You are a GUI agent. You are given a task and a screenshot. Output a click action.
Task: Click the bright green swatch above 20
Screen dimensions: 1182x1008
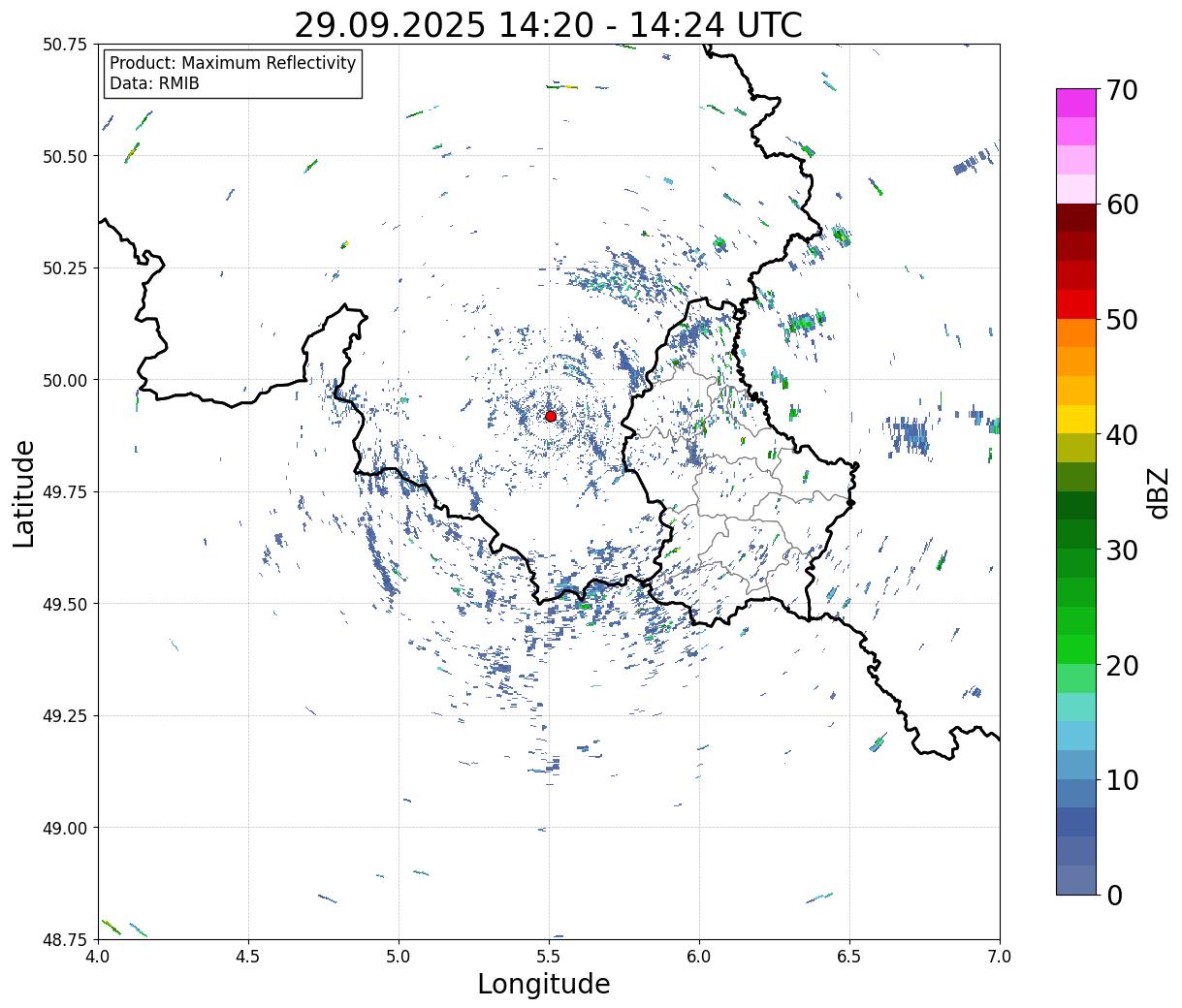pos(1076,649)
